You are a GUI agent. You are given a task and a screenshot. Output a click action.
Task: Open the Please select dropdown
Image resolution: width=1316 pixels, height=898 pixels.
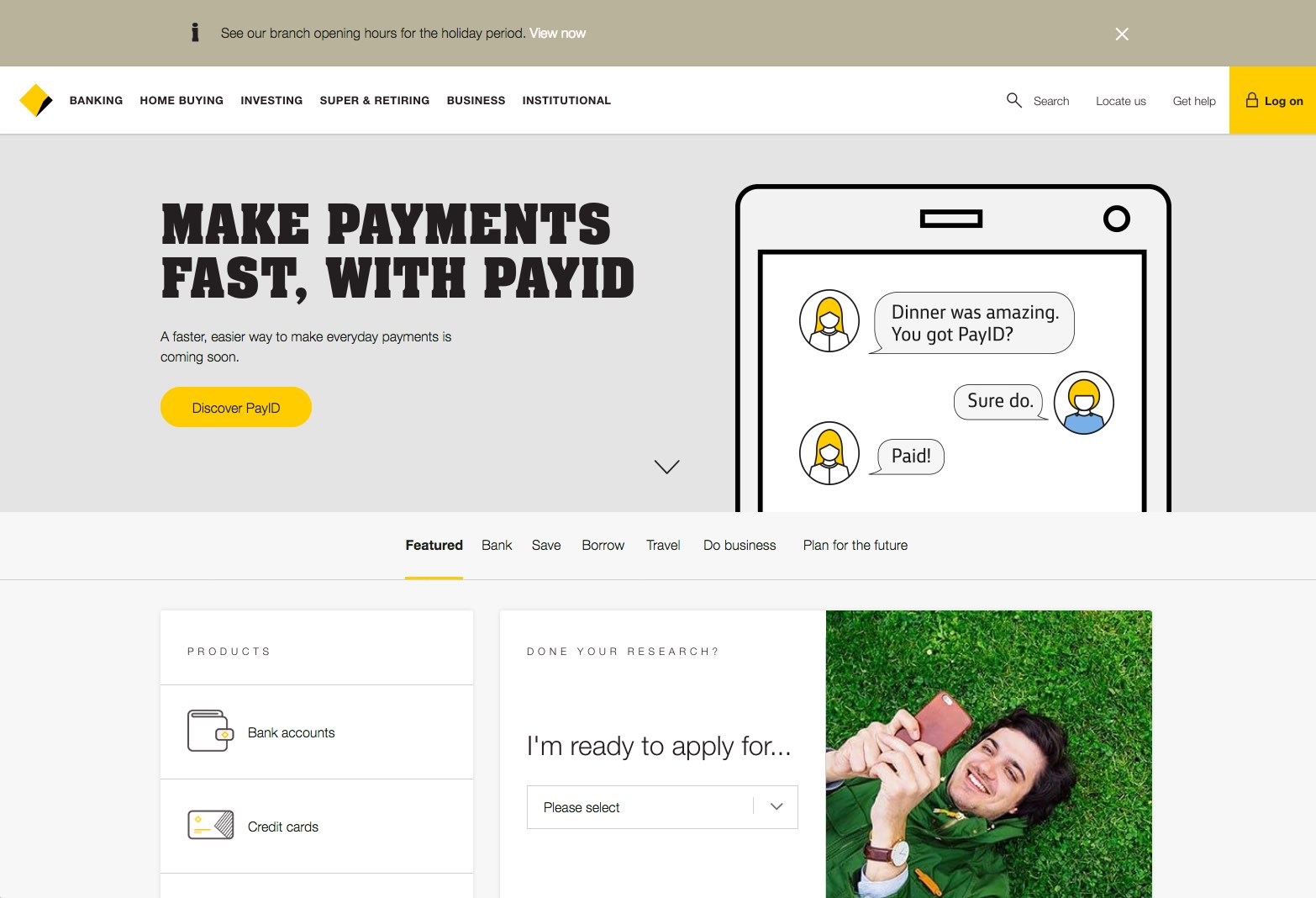tap(662, 807)
